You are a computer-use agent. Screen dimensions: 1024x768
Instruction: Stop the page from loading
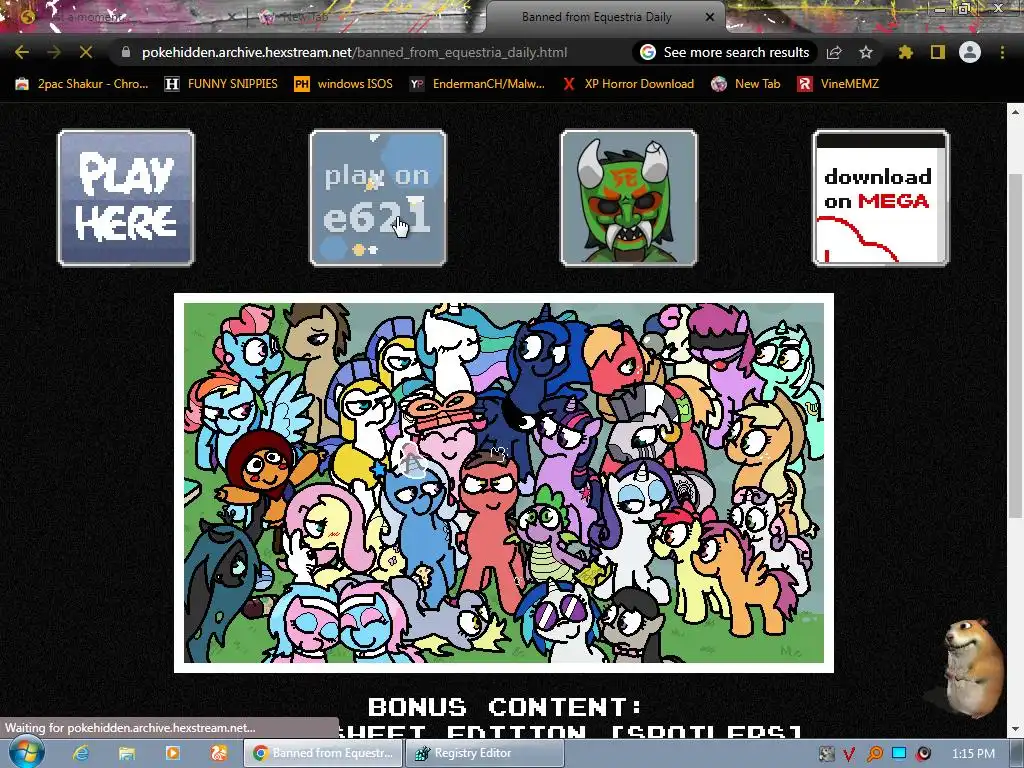[x=86, y=52]
